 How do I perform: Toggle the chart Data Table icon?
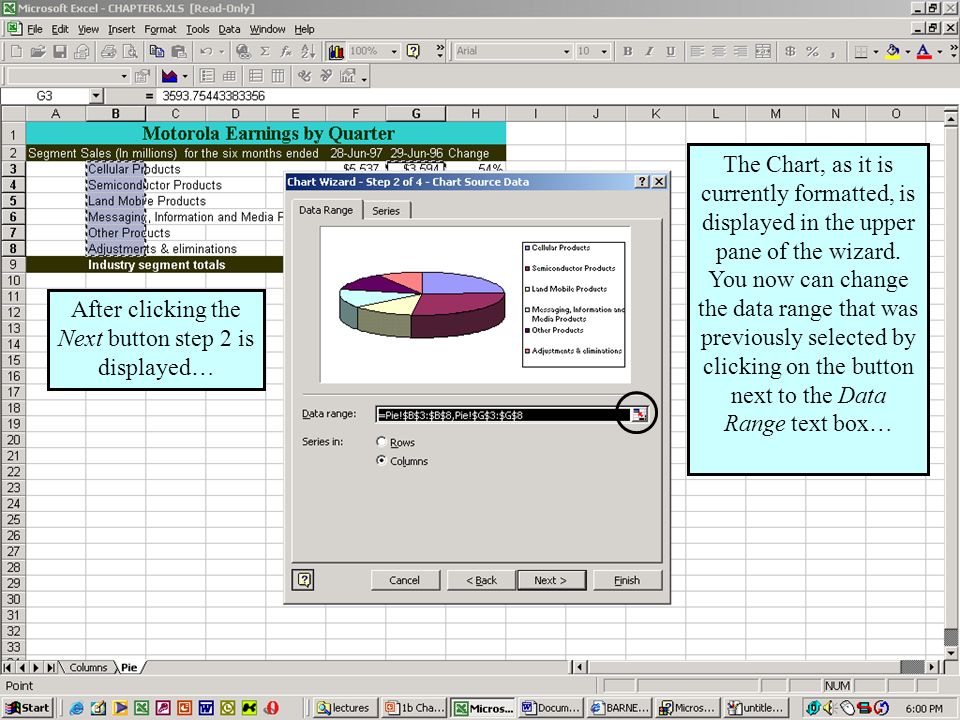tap(229, 77)
